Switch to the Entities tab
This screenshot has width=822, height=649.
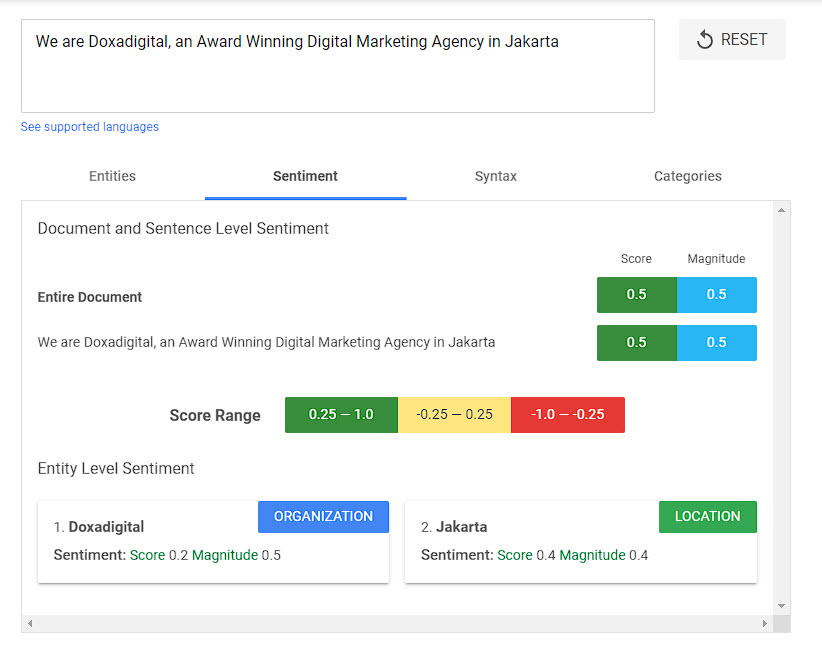click(x=112, y=176)
